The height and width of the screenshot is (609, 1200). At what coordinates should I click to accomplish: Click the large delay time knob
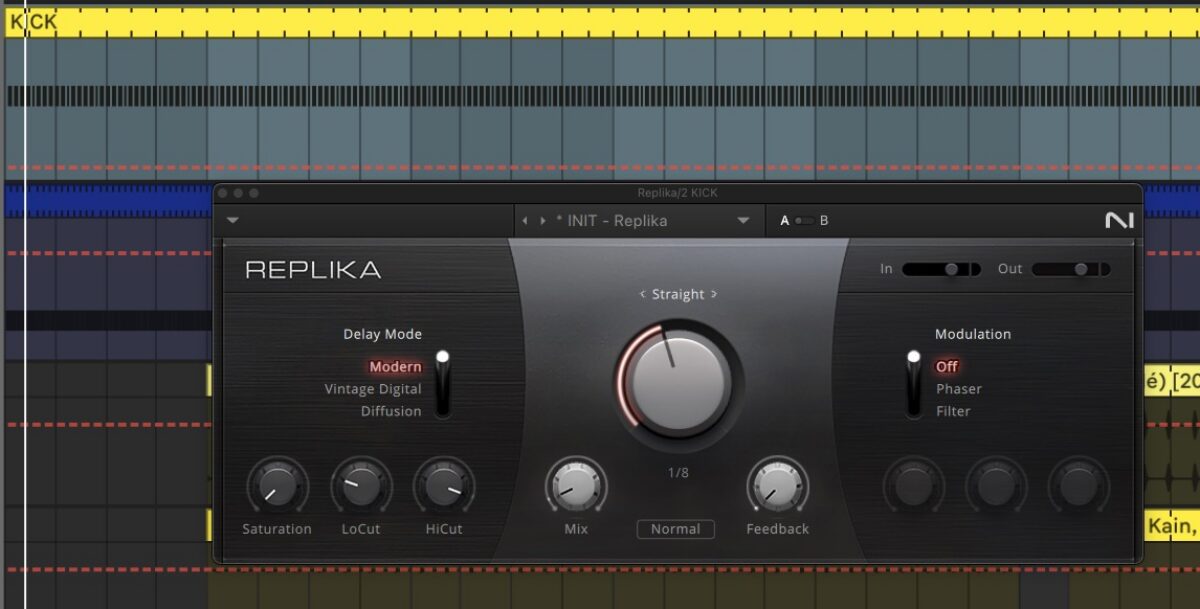point(678,384)
